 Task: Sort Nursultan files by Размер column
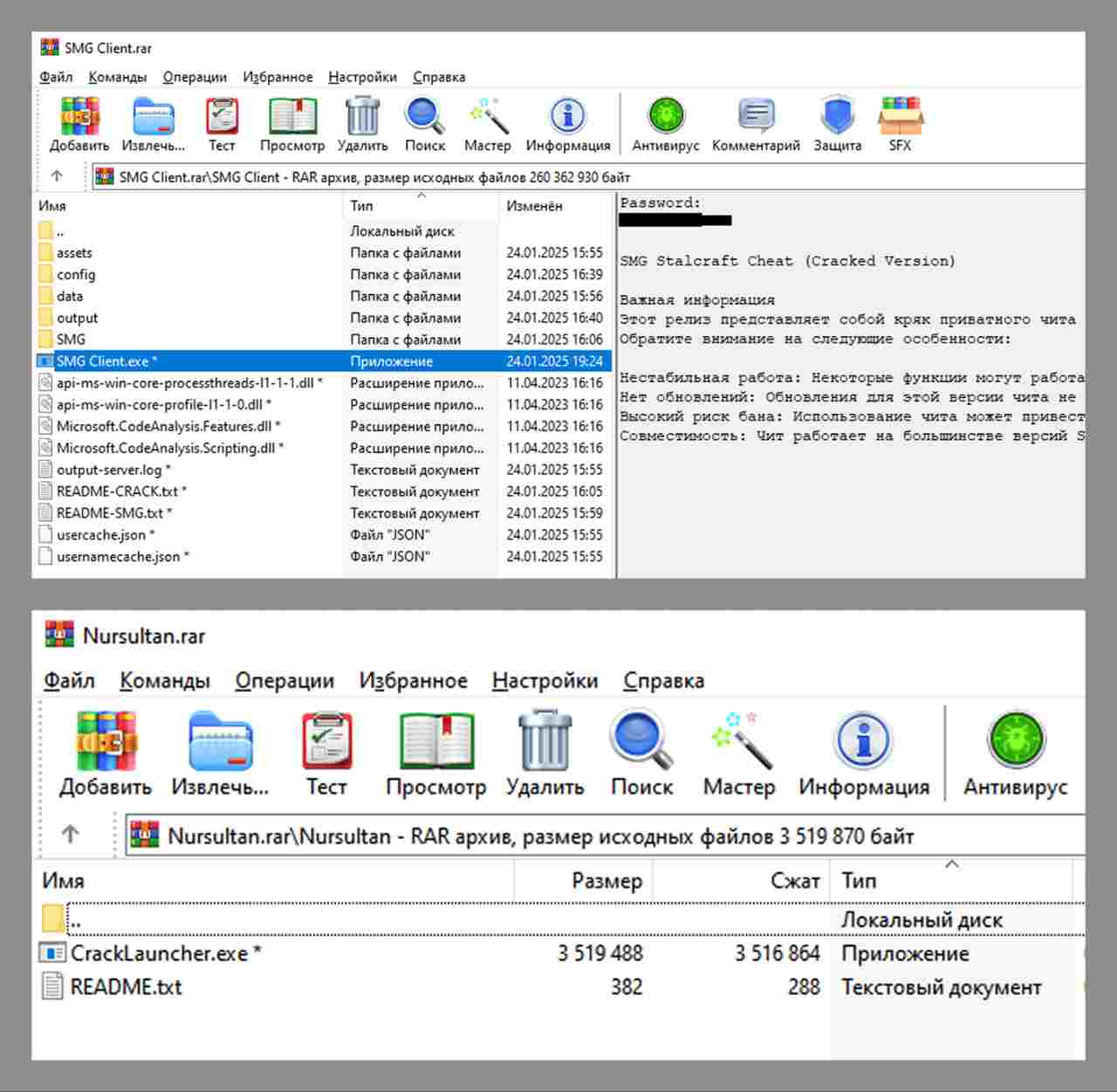(x=583, y=880)
